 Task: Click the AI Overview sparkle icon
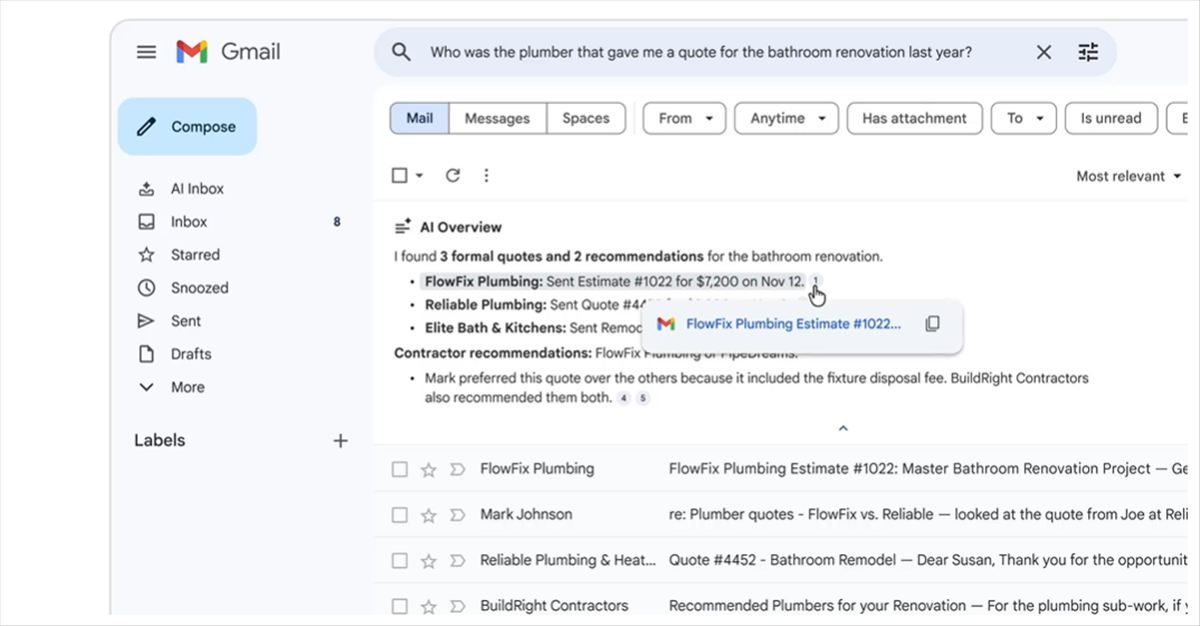click(x=400, y=226)
